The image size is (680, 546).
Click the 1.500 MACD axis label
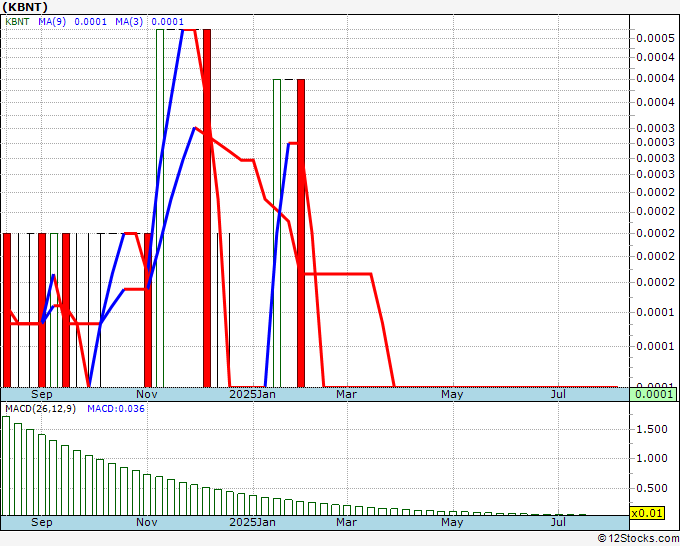(652, 429)
